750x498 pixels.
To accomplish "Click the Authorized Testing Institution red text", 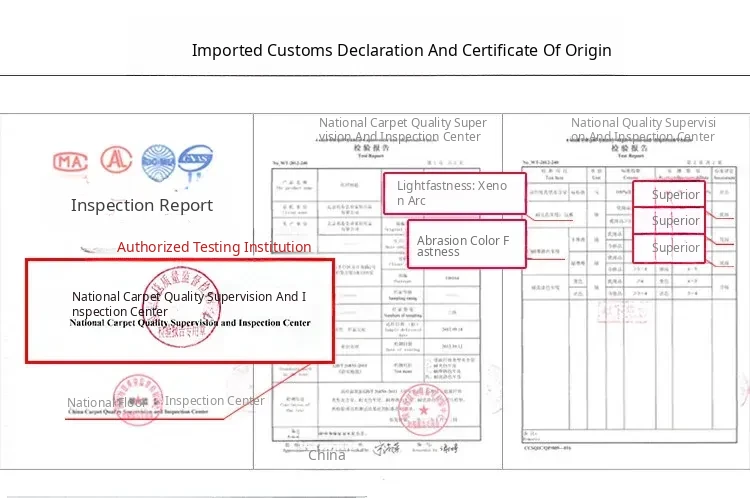I will click(214, 247).
